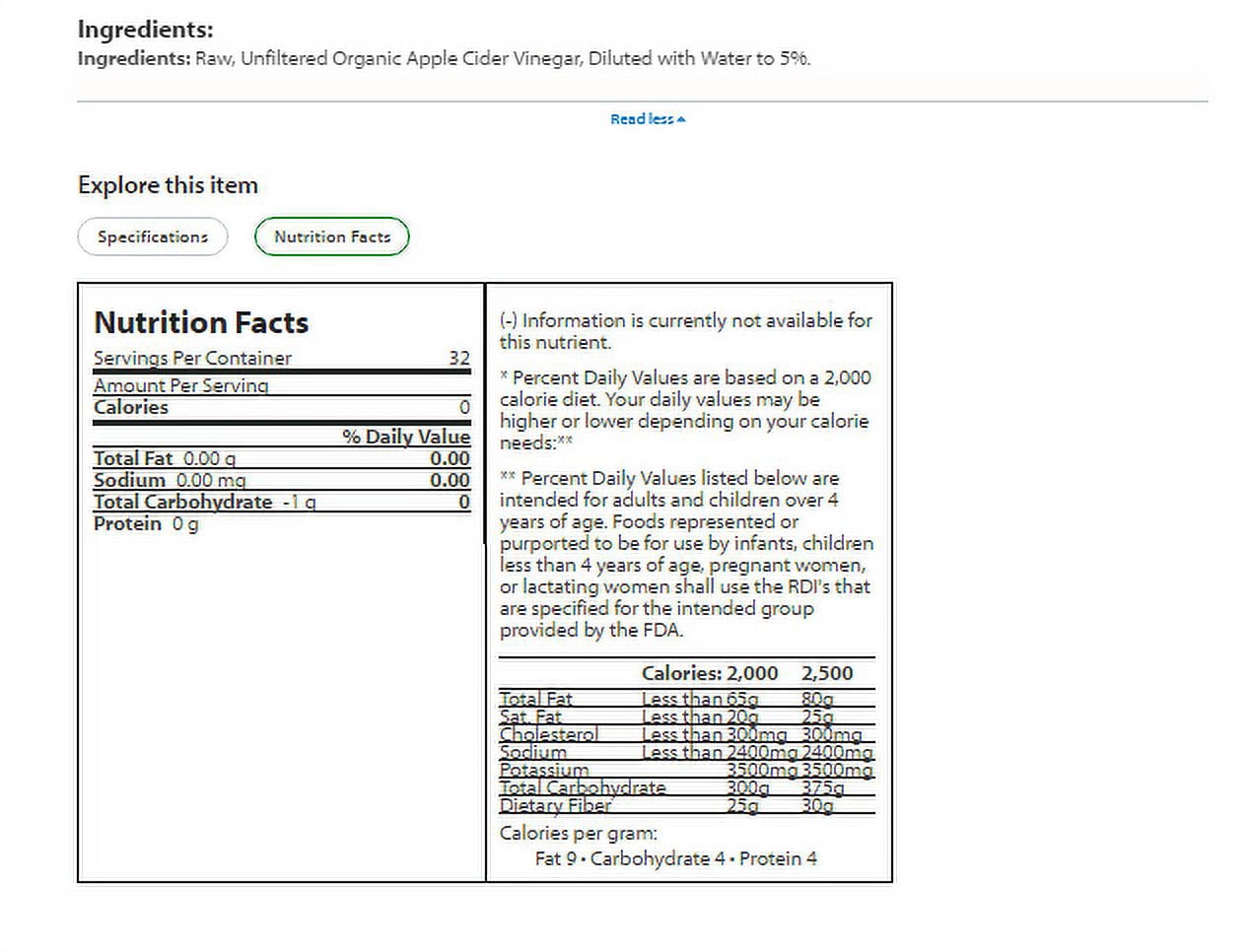Click the Fat 9 Carbohydrate 4 Protein 4 line
1250x952 pixels.
click(x=676, y=858)
